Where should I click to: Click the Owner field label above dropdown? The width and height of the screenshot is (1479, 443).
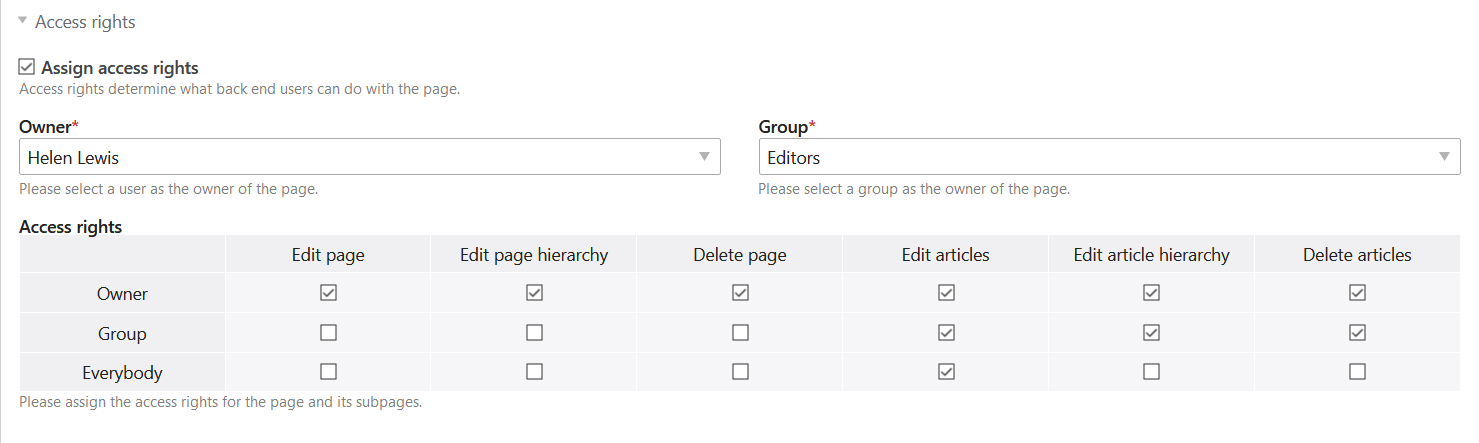pyautogui.click(x=48, y=127)
